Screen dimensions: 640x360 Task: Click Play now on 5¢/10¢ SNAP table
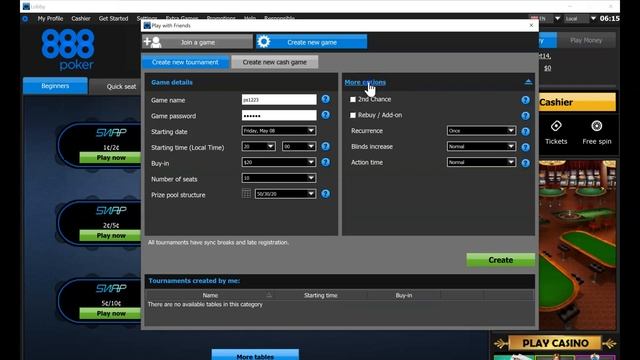(111, 314)
